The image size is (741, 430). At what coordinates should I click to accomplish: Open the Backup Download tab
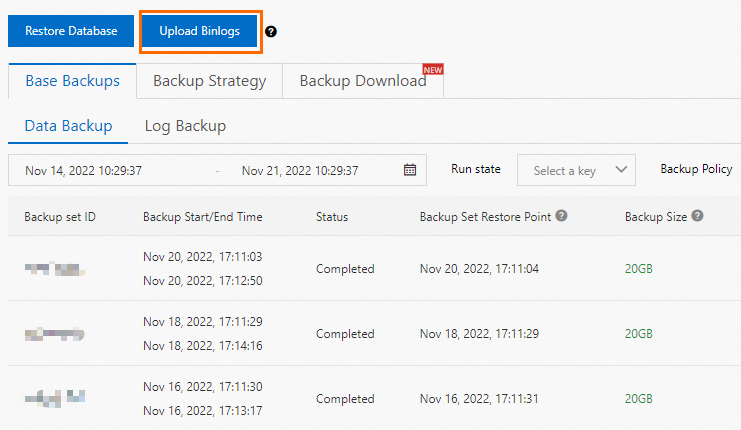363,81
